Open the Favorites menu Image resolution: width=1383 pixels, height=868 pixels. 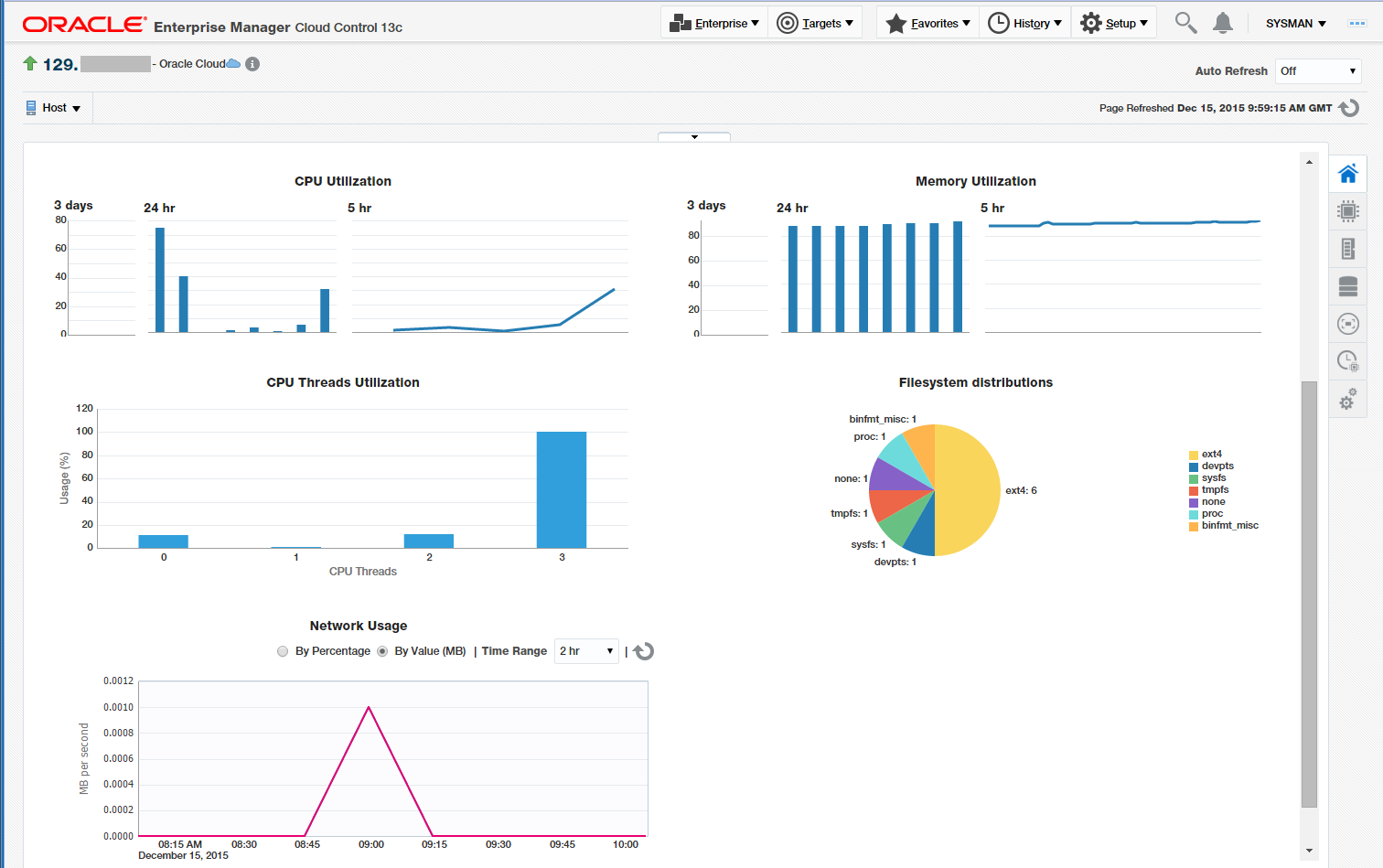(927, 23)
